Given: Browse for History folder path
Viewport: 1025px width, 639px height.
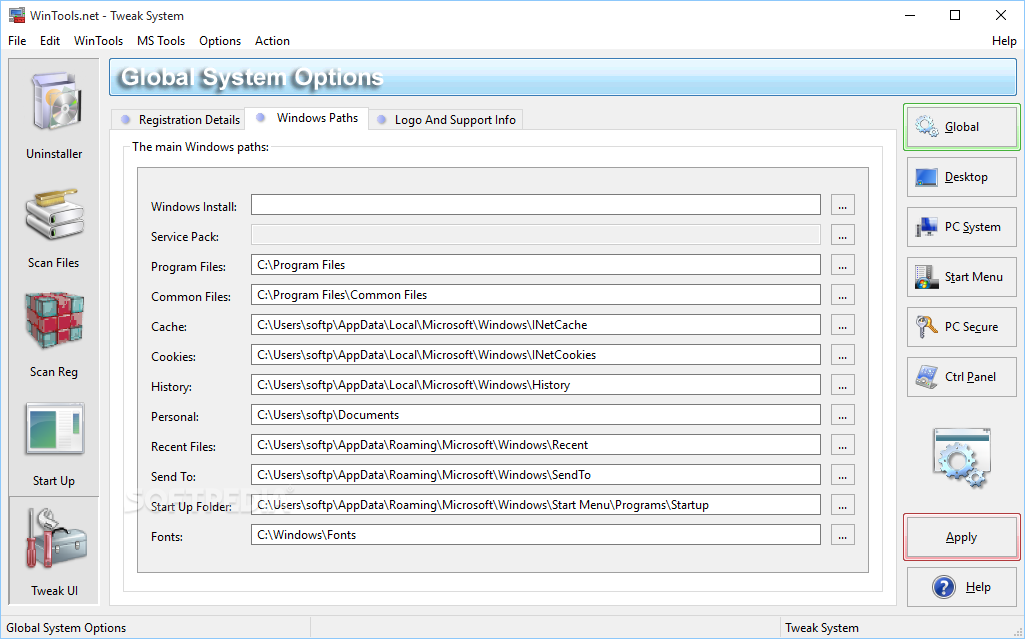Looking at the screenshot, I should click(x=843, y=385).
